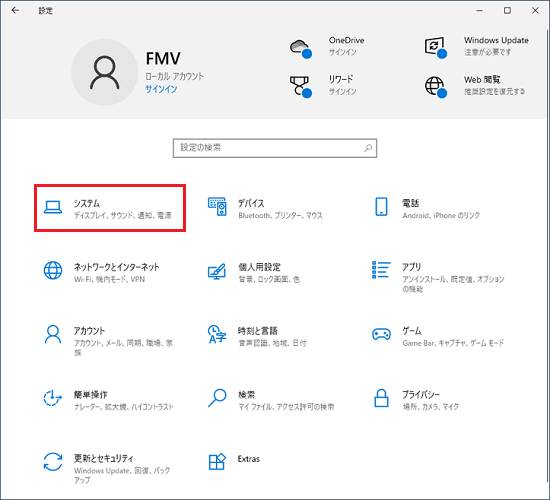This screenshot has height=500, width=550.
Task: Click the リワード medal icon
Action: point(301,87)
